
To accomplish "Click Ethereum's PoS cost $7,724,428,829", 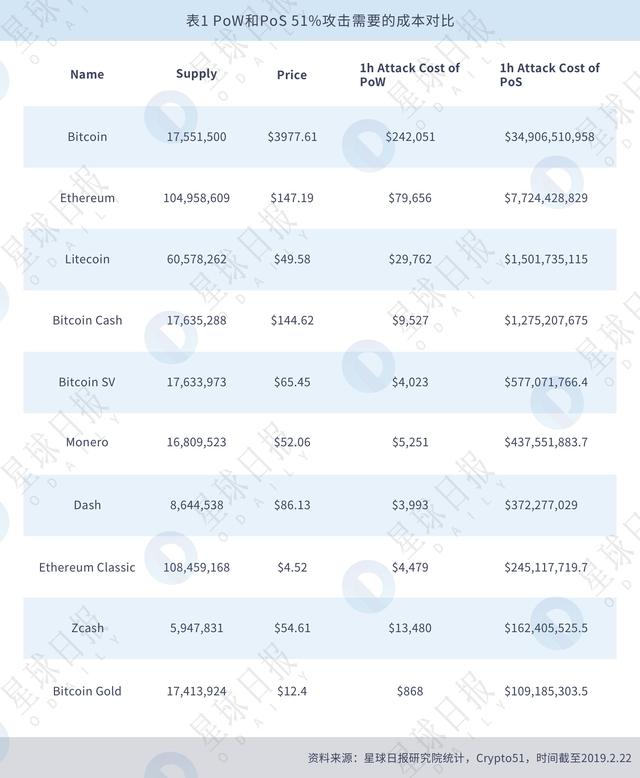I will coord(546,198).
